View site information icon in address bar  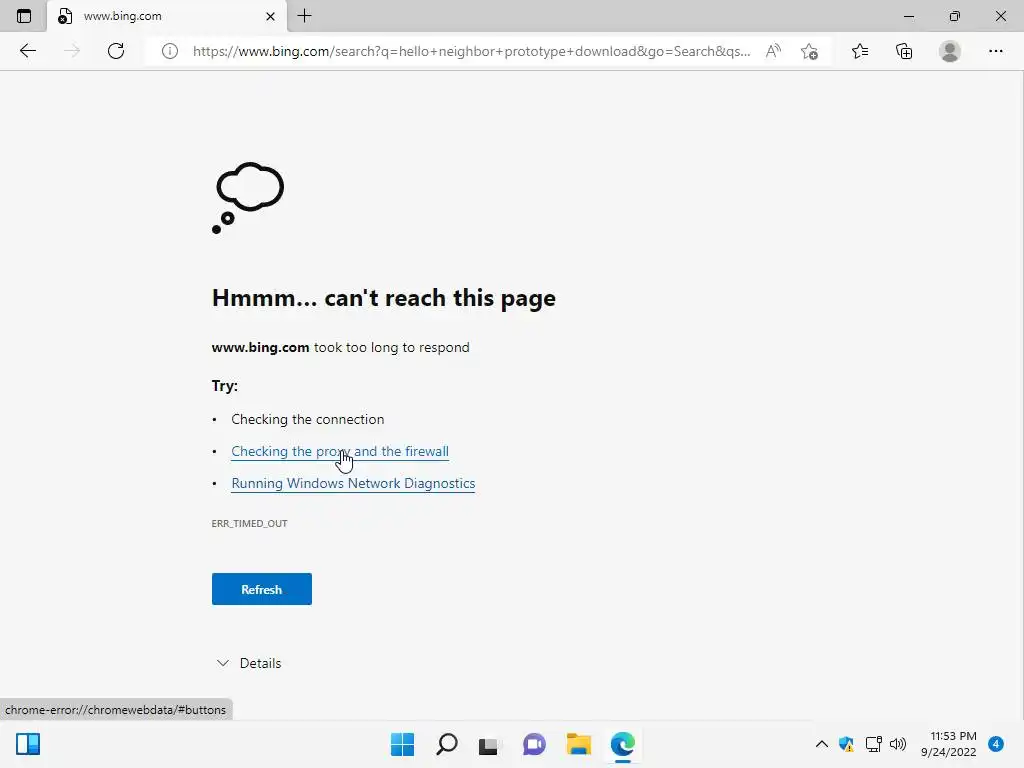click(170, 51)
